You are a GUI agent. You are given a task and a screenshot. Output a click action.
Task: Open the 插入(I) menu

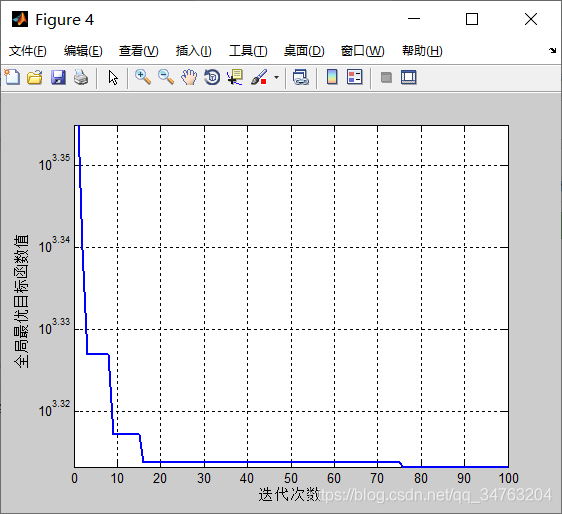[194, 51]
